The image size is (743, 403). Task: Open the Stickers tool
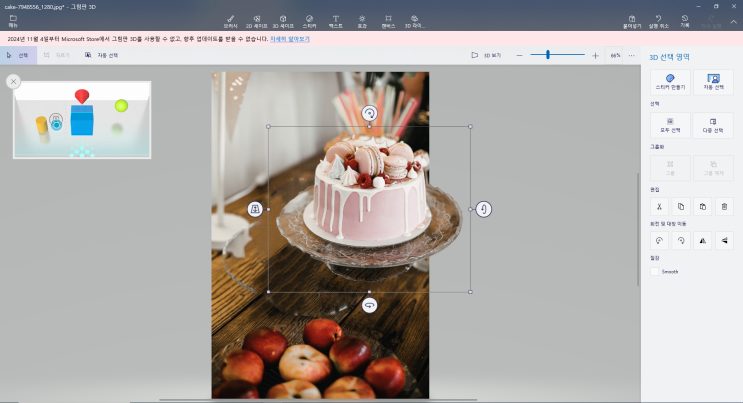tap(309, 20)
